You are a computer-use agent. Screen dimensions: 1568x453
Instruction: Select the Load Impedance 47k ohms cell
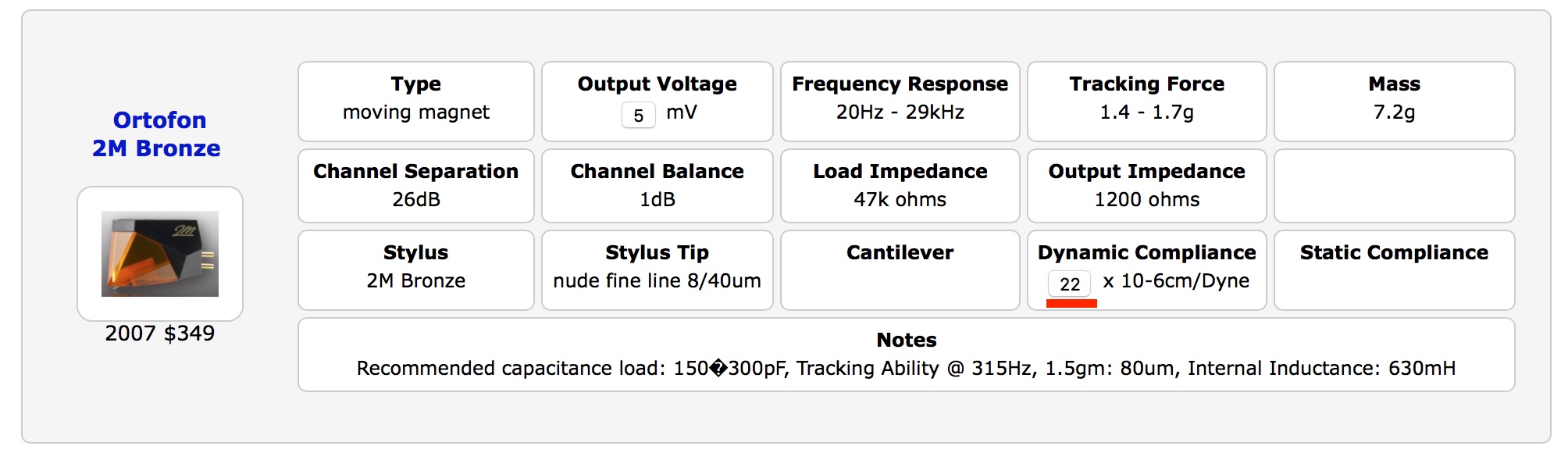(x=900, y=186)
